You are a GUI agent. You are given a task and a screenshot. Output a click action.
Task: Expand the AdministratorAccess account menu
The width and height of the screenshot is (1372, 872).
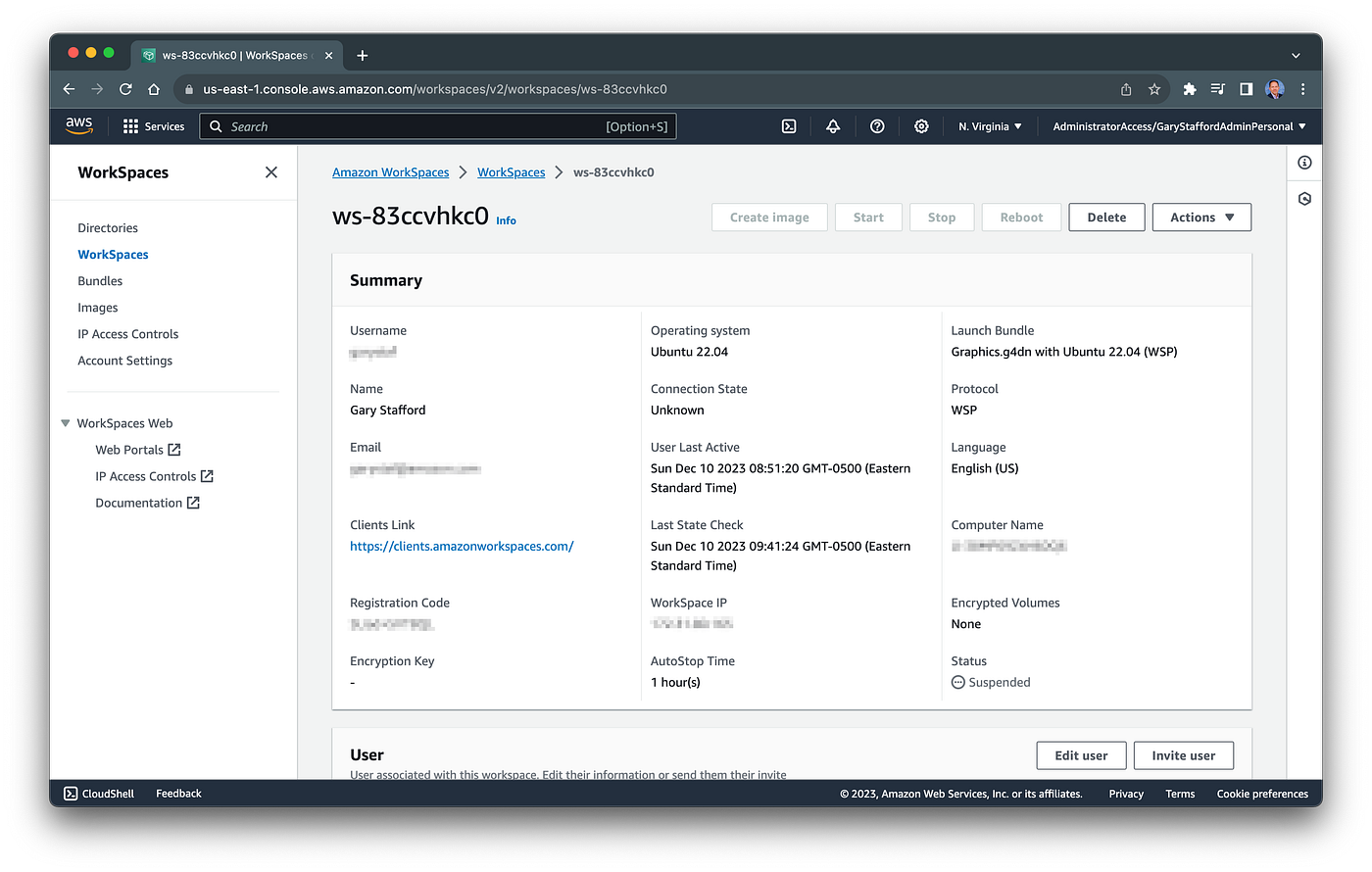pyautogui.click(x=1180, y=126)
